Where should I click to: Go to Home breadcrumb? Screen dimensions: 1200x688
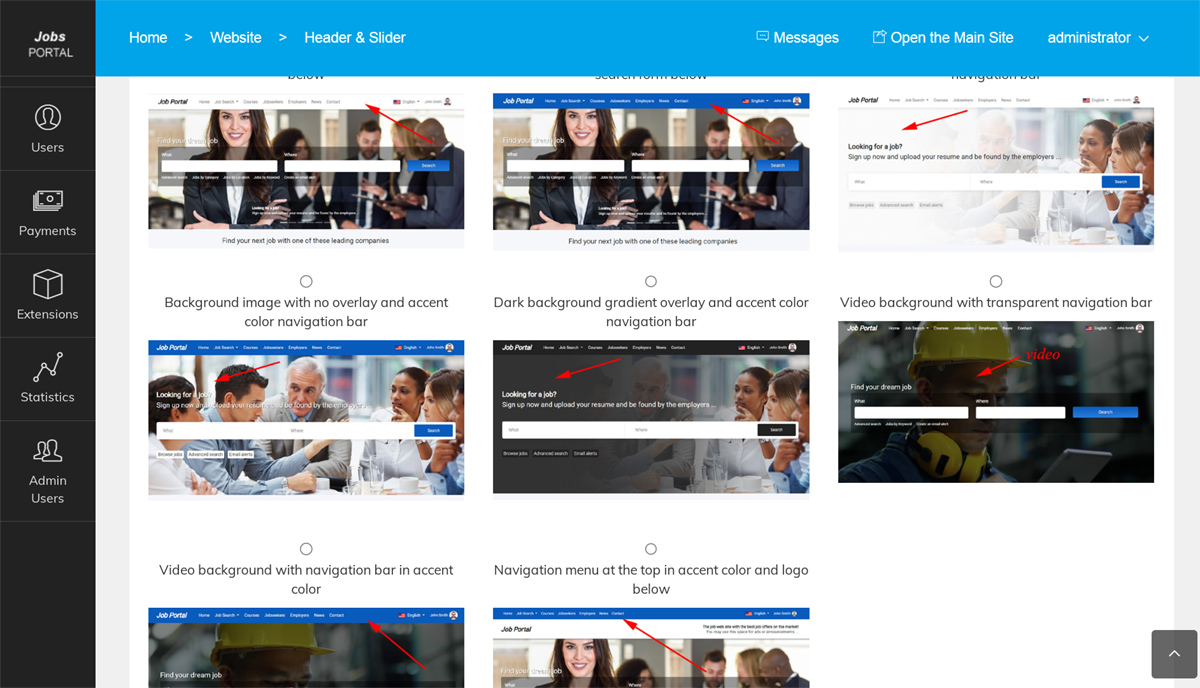[x=148, y=38]
